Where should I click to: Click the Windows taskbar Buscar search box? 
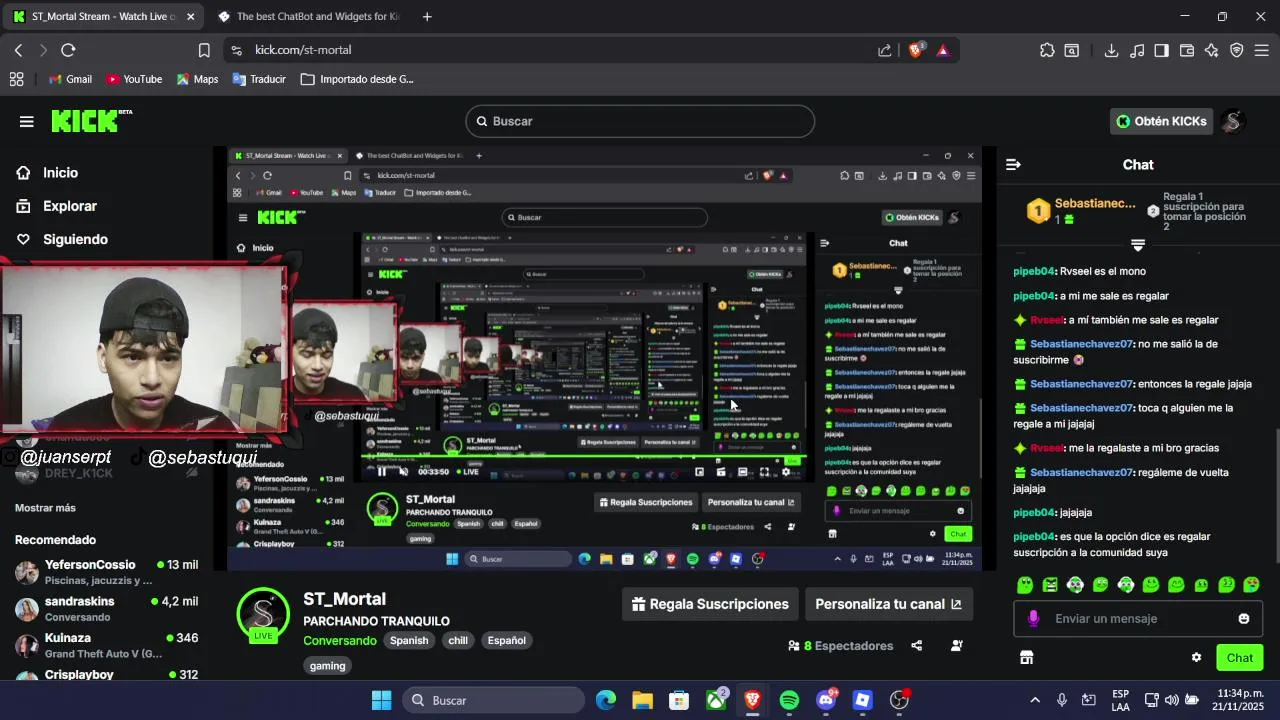click(494, 700)
